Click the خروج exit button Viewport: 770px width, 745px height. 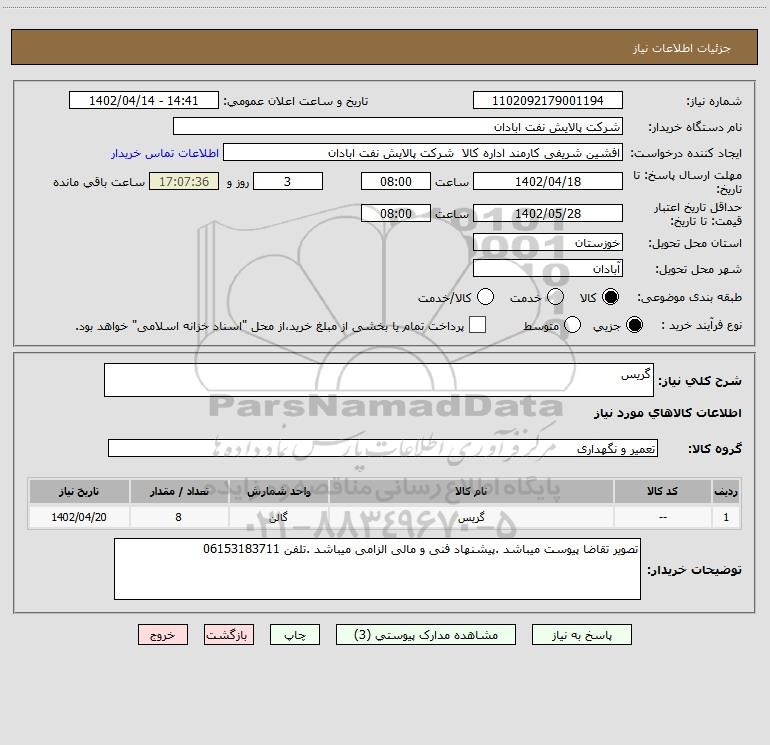[x=163, y=635]
